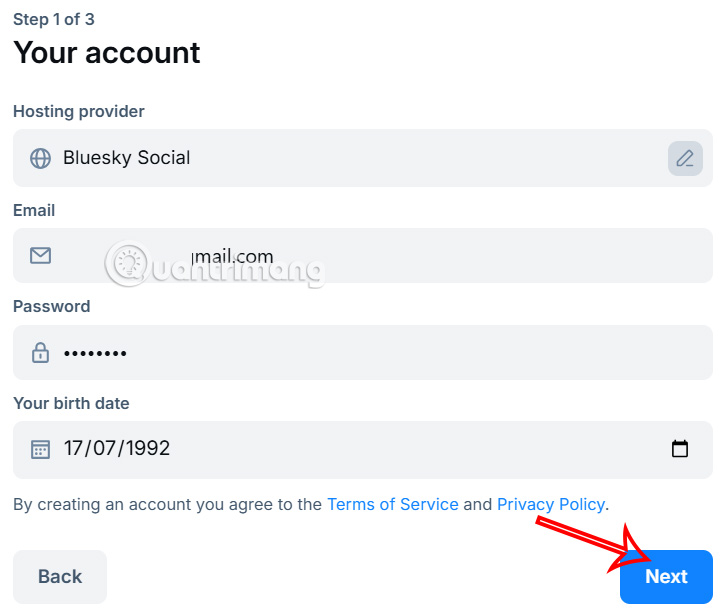
Task: Click the Your birth date label
Action: (71, 403)
